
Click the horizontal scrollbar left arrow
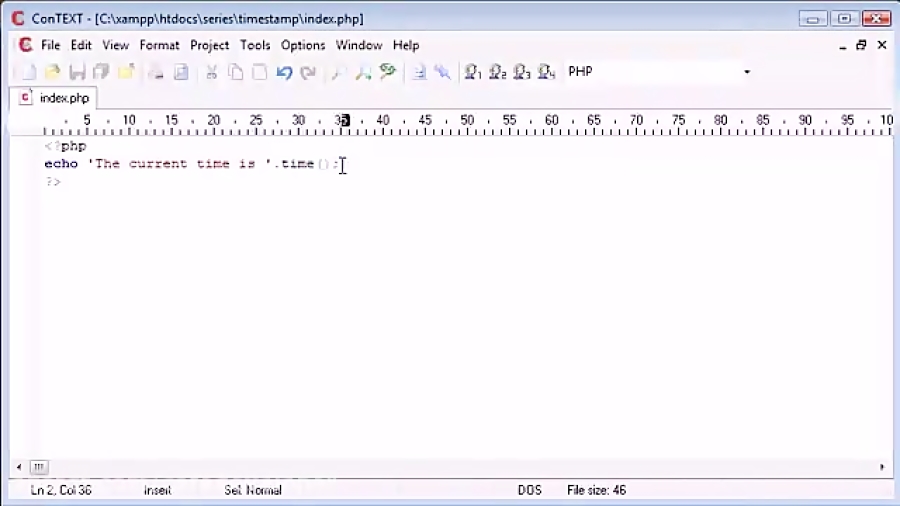pos(19,467)
